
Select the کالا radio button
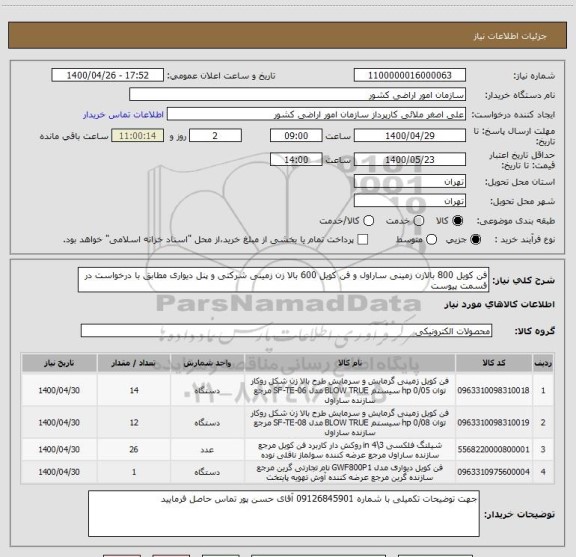point(458,220)
